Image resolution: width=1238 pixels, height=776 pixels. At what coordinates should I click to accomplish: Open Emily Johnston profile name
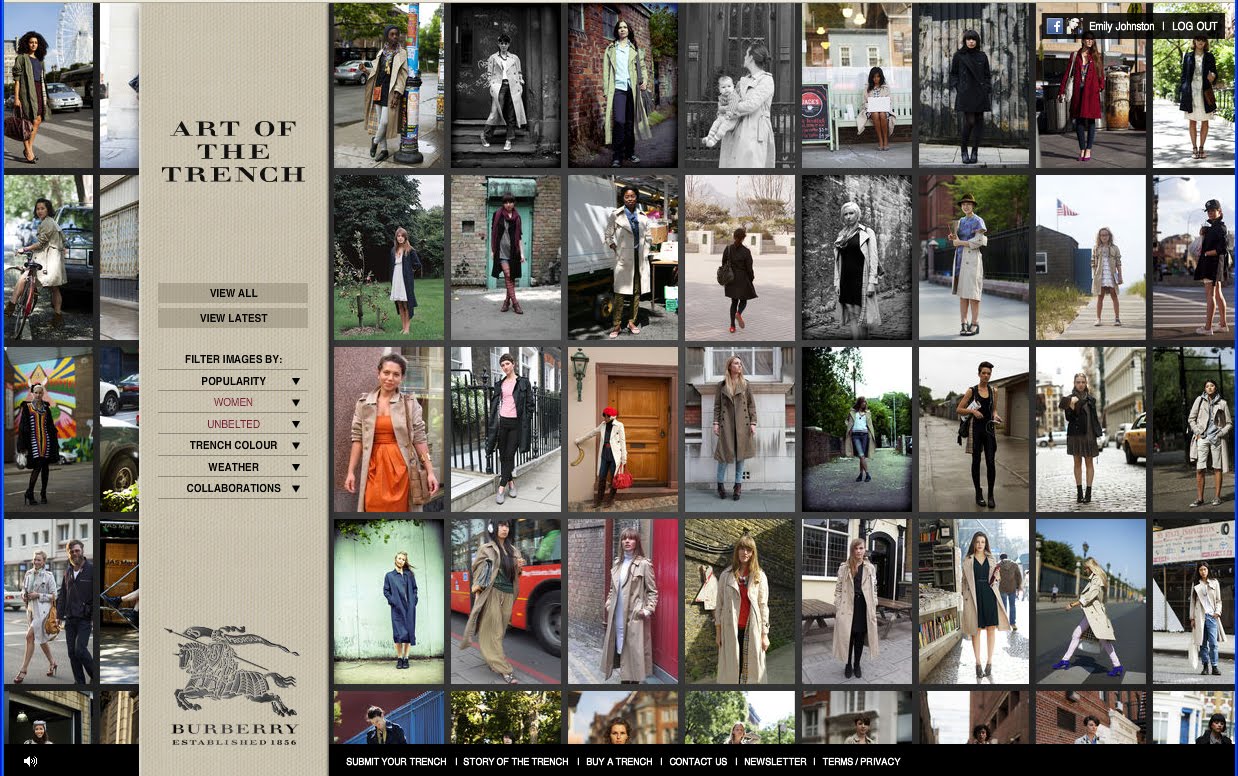1121,26
